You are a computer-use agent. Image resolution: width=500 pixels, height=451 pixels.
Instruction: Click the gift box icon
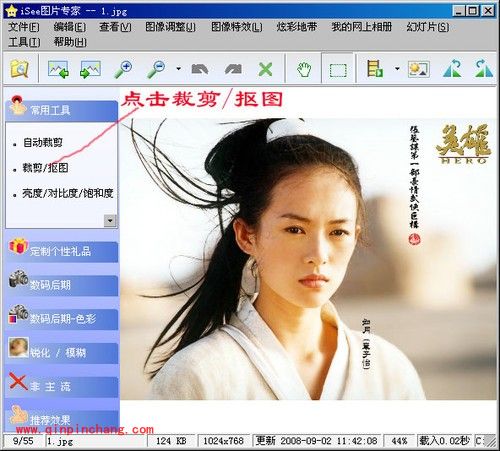coord(19,247)
